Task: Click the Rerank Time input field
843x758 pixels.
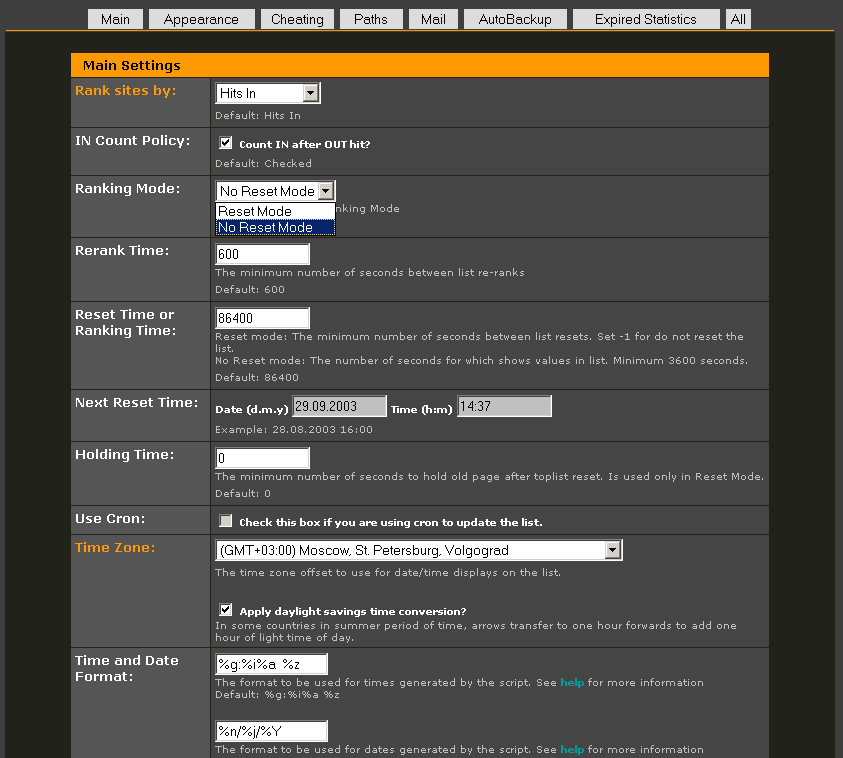Action: (x=262, y=254)
